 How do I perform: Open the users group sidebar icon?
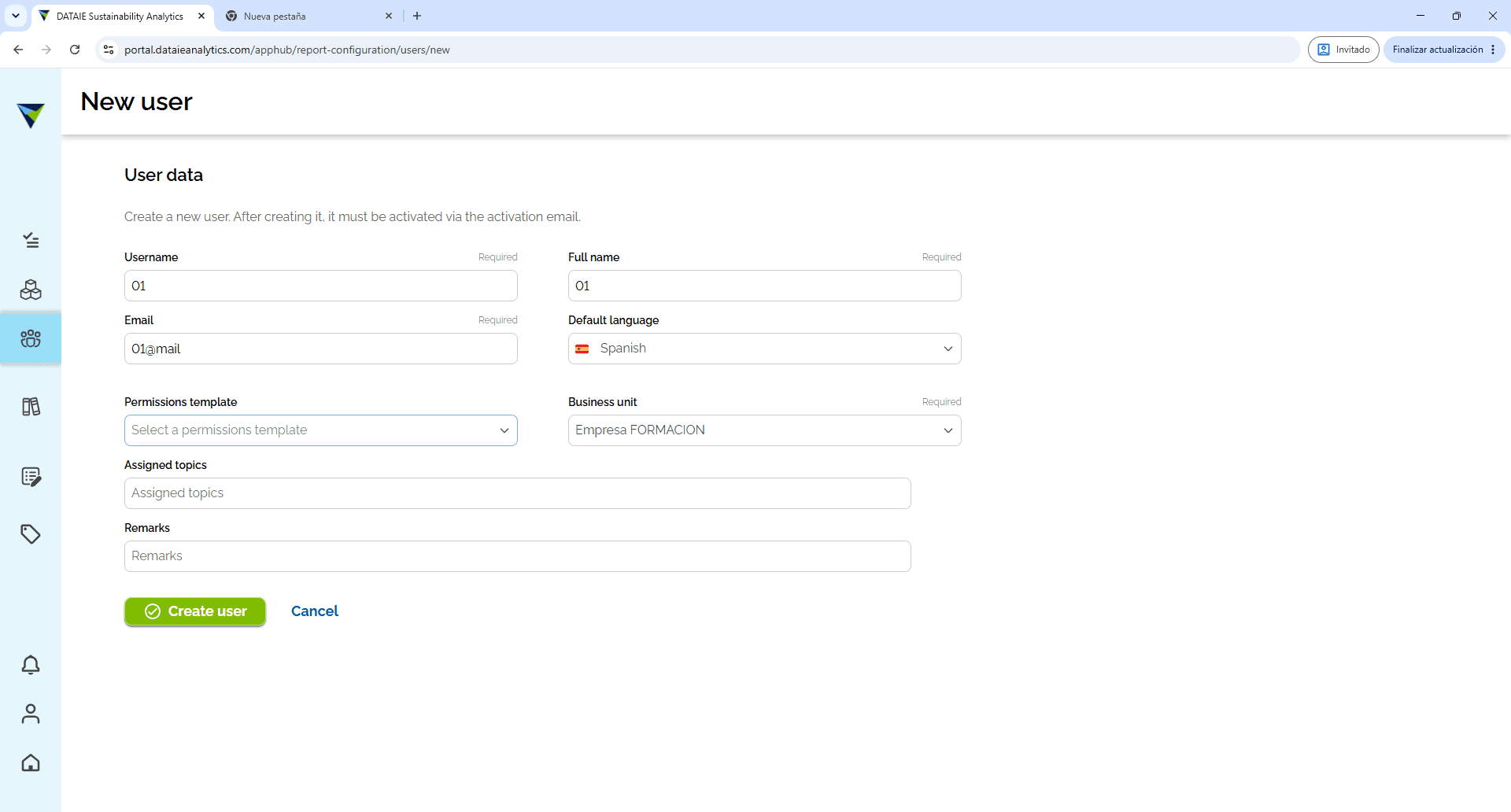pos(31,338)
